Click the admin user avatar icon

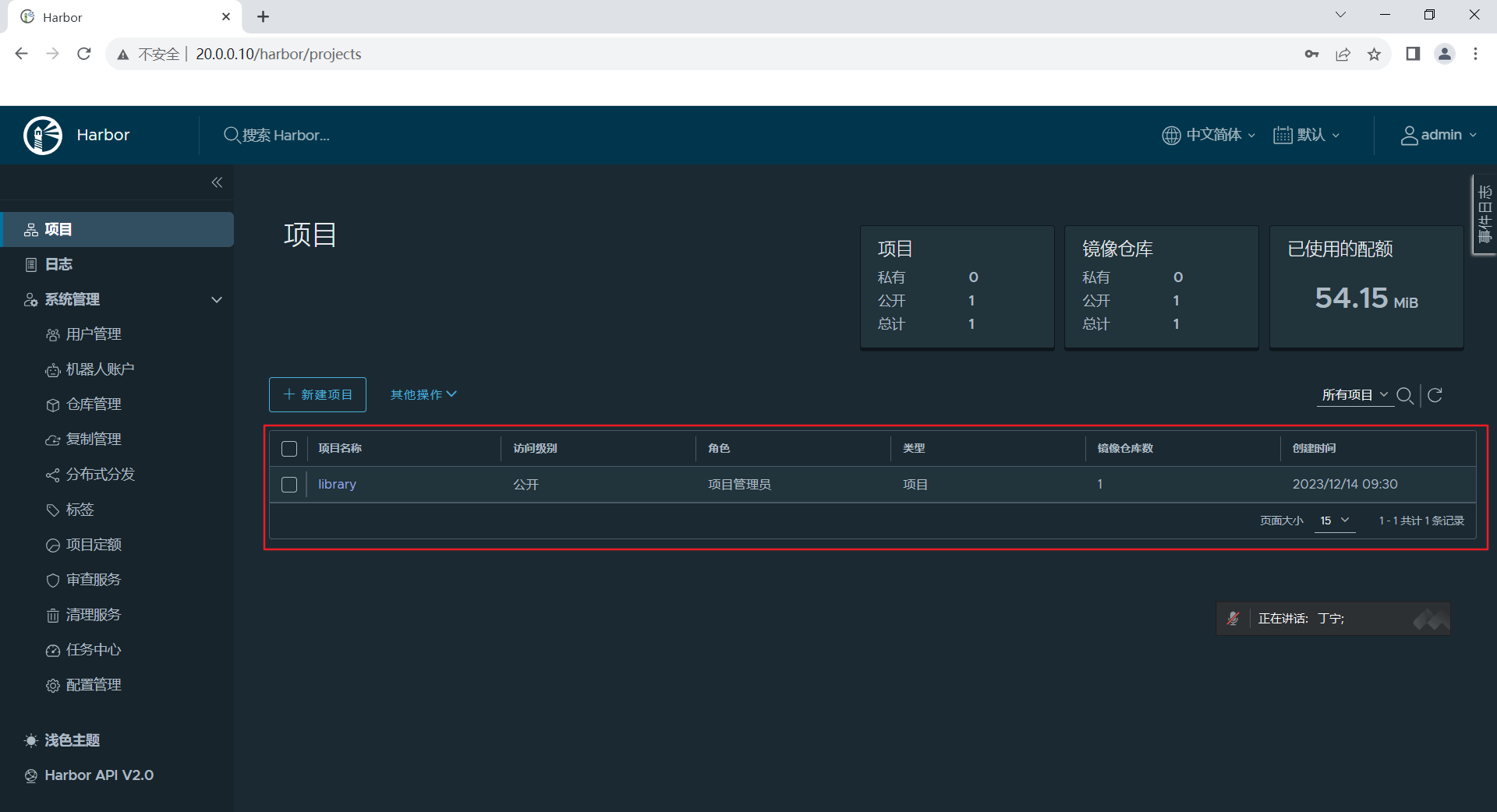tap(1409, 135)
